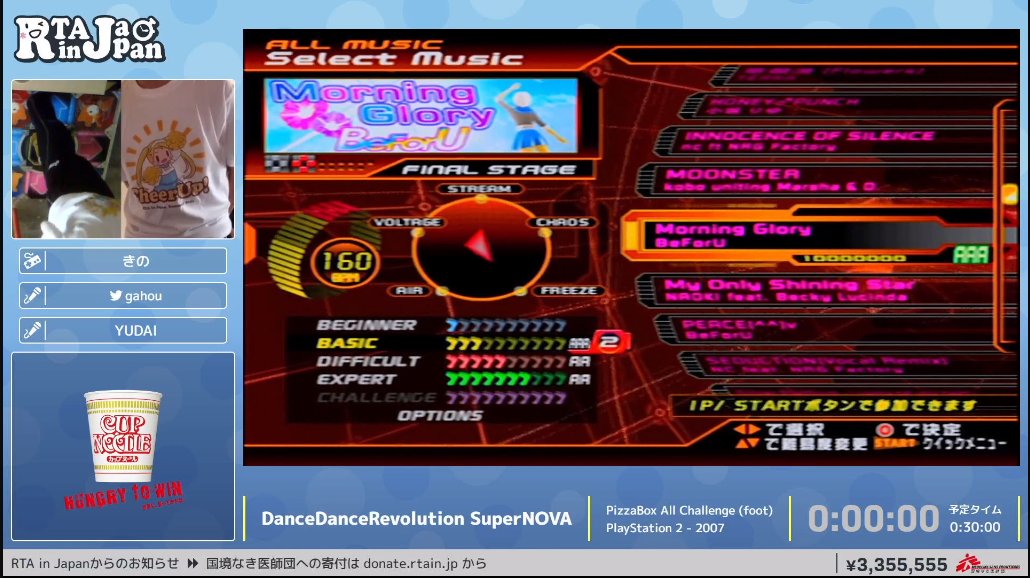Click the green AAA grade badge on Morning Glory
The height and width of the screenshot is (578, 1030).
point(971,254)
